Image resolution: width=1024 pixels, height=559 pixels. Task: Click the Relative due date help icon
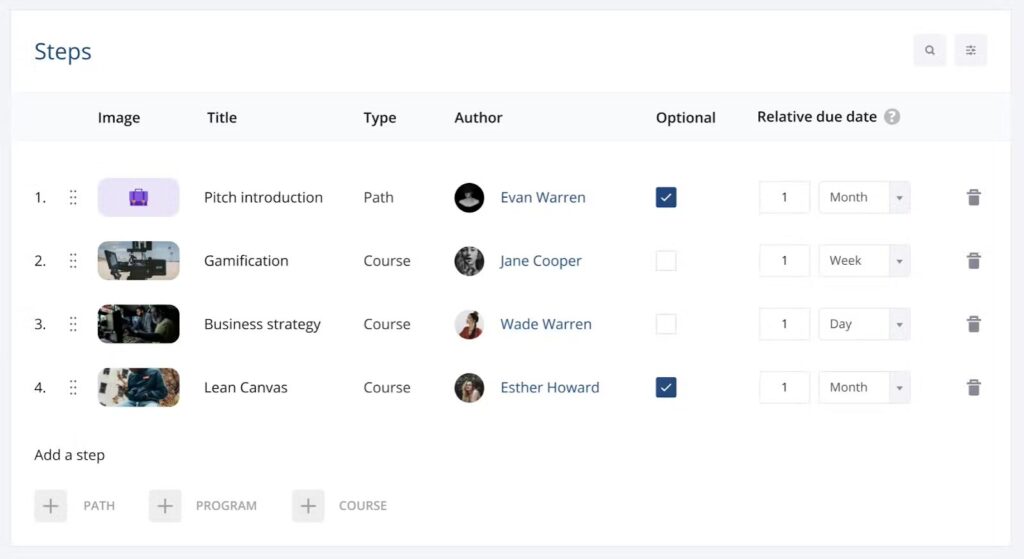(x=892, y=117)
